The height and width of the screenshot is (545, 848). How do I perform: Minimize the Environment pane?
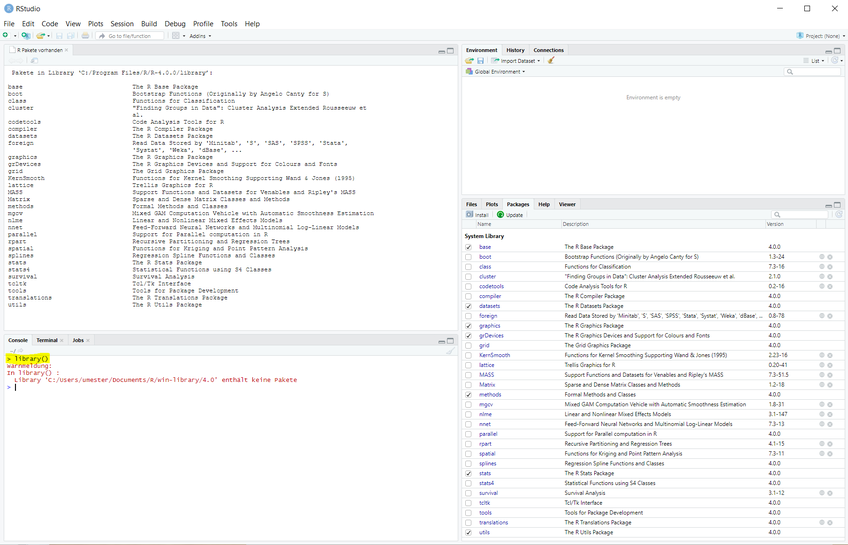829,51
